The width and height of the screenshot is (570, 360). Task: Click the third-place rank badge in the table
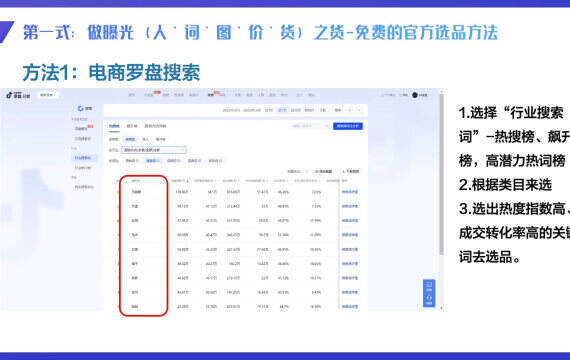click(118, 221)
